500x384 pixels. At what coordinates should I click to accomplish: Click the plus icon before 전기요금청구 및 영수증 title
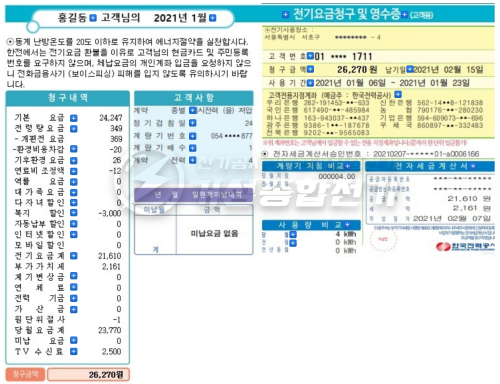tap(286, 14)
